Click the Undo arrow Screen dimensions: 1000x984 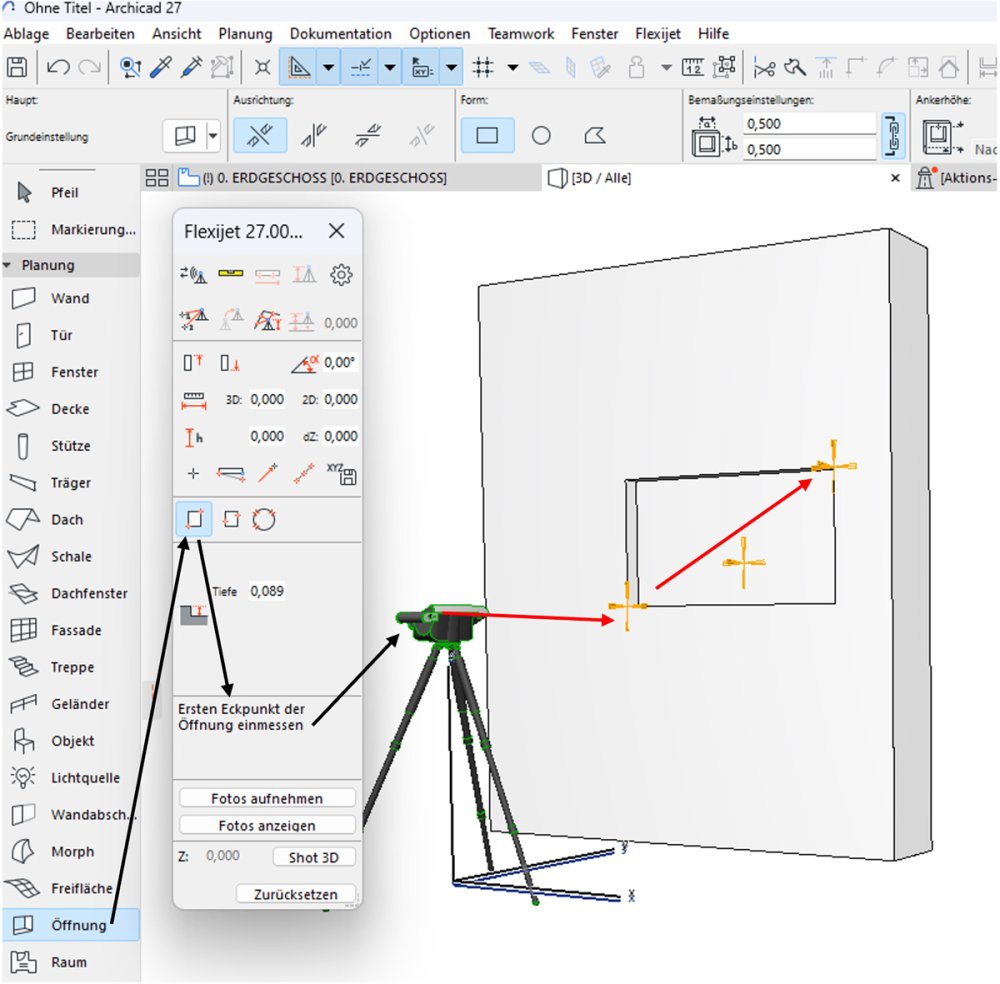(58, 67)
